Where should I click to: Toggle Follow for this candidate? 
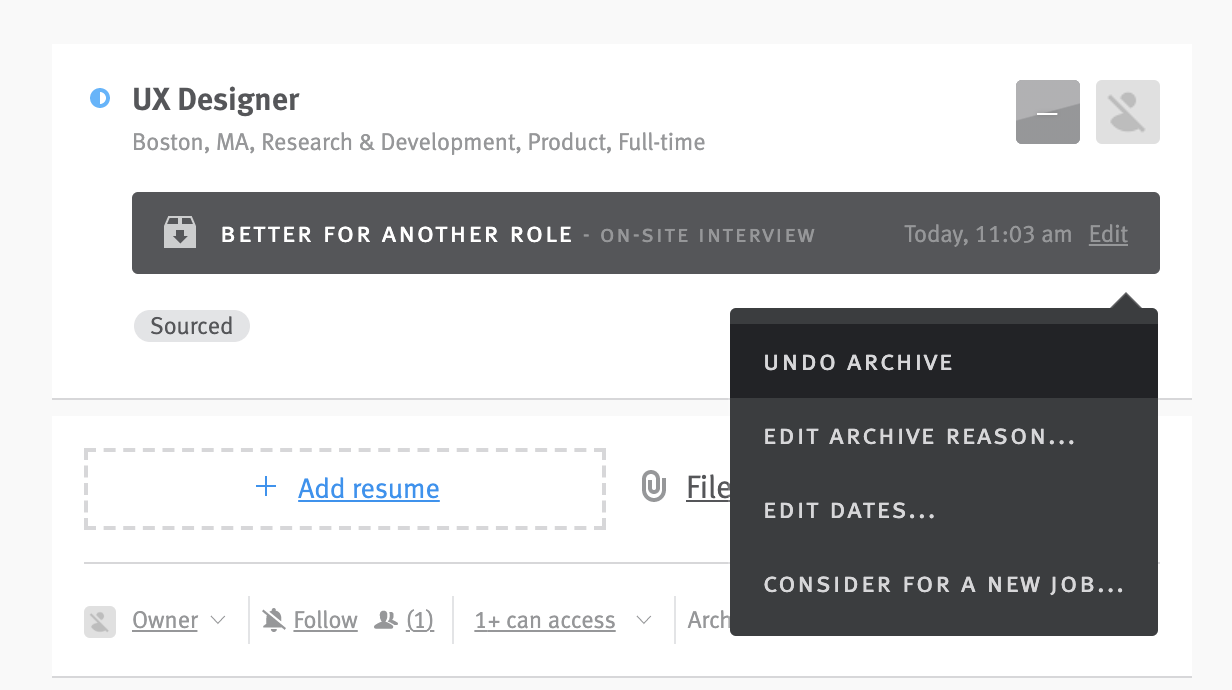coord(325,620)
